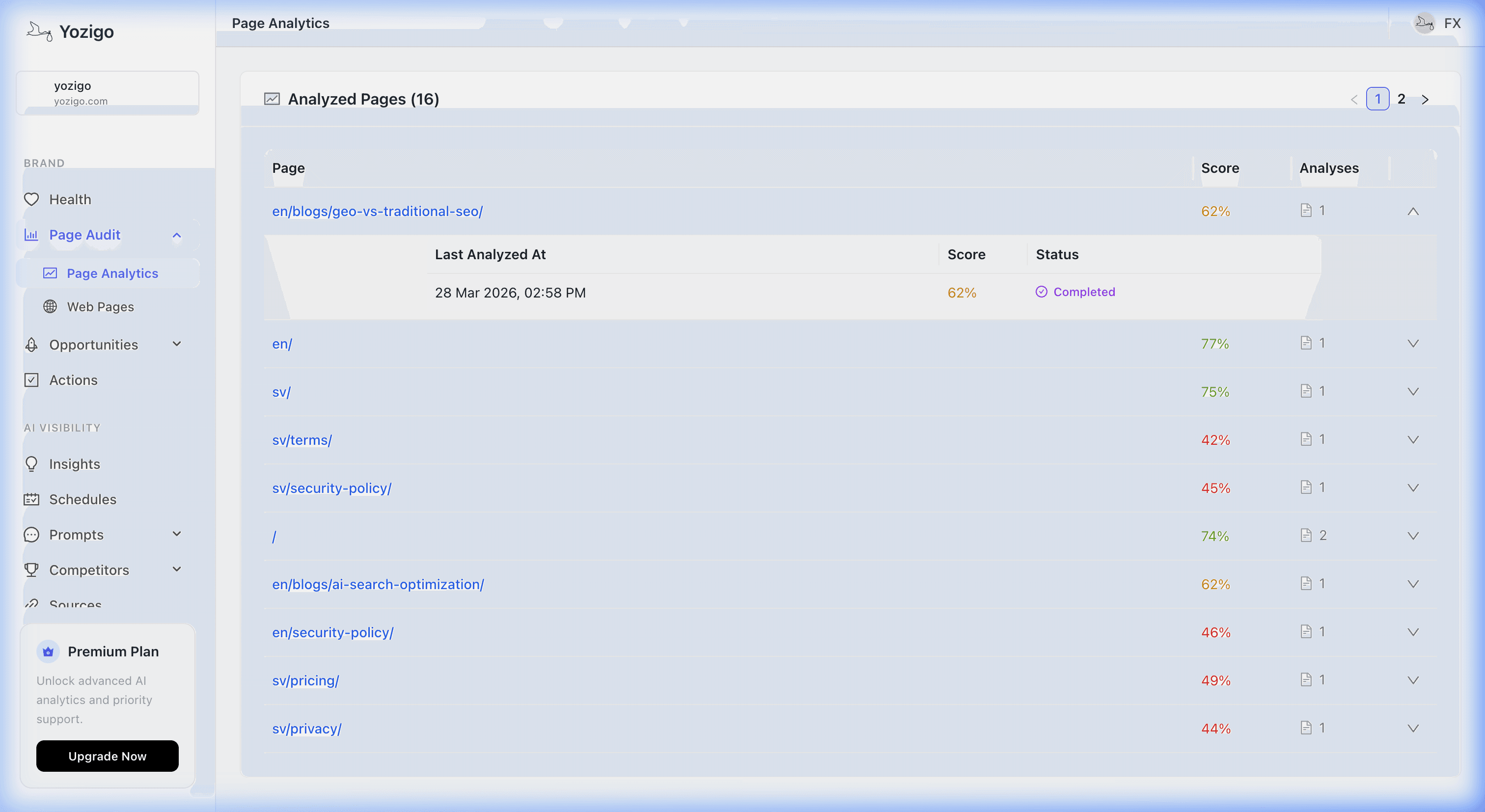
Task: Expand the sv/terms/ analysis details
Action: point(1413,440)
